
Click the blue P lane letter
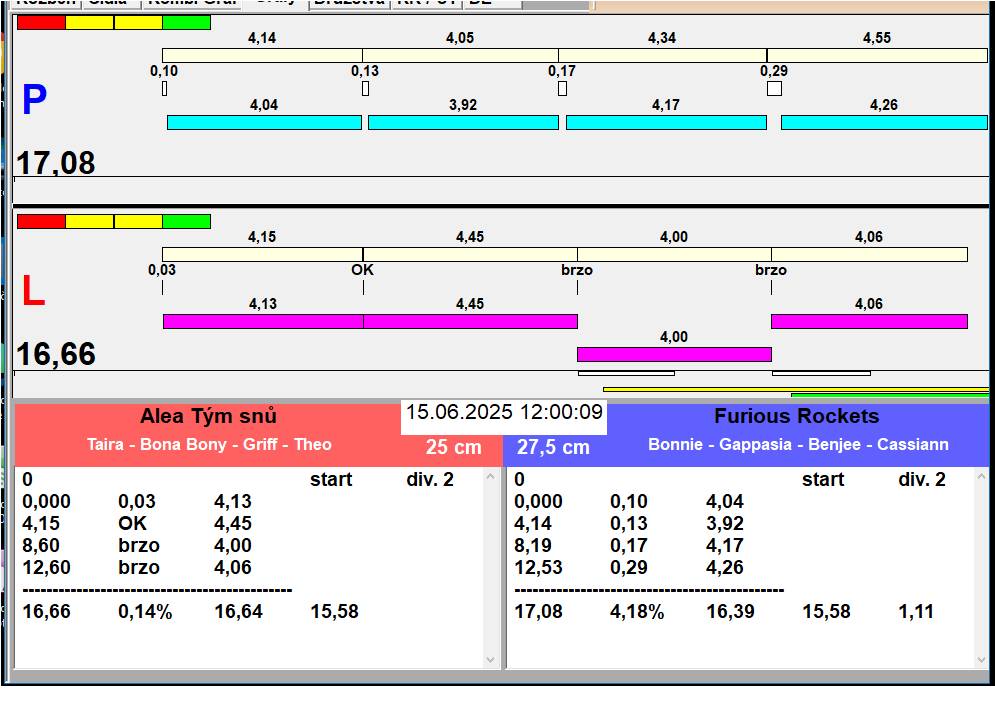[34, 100]
